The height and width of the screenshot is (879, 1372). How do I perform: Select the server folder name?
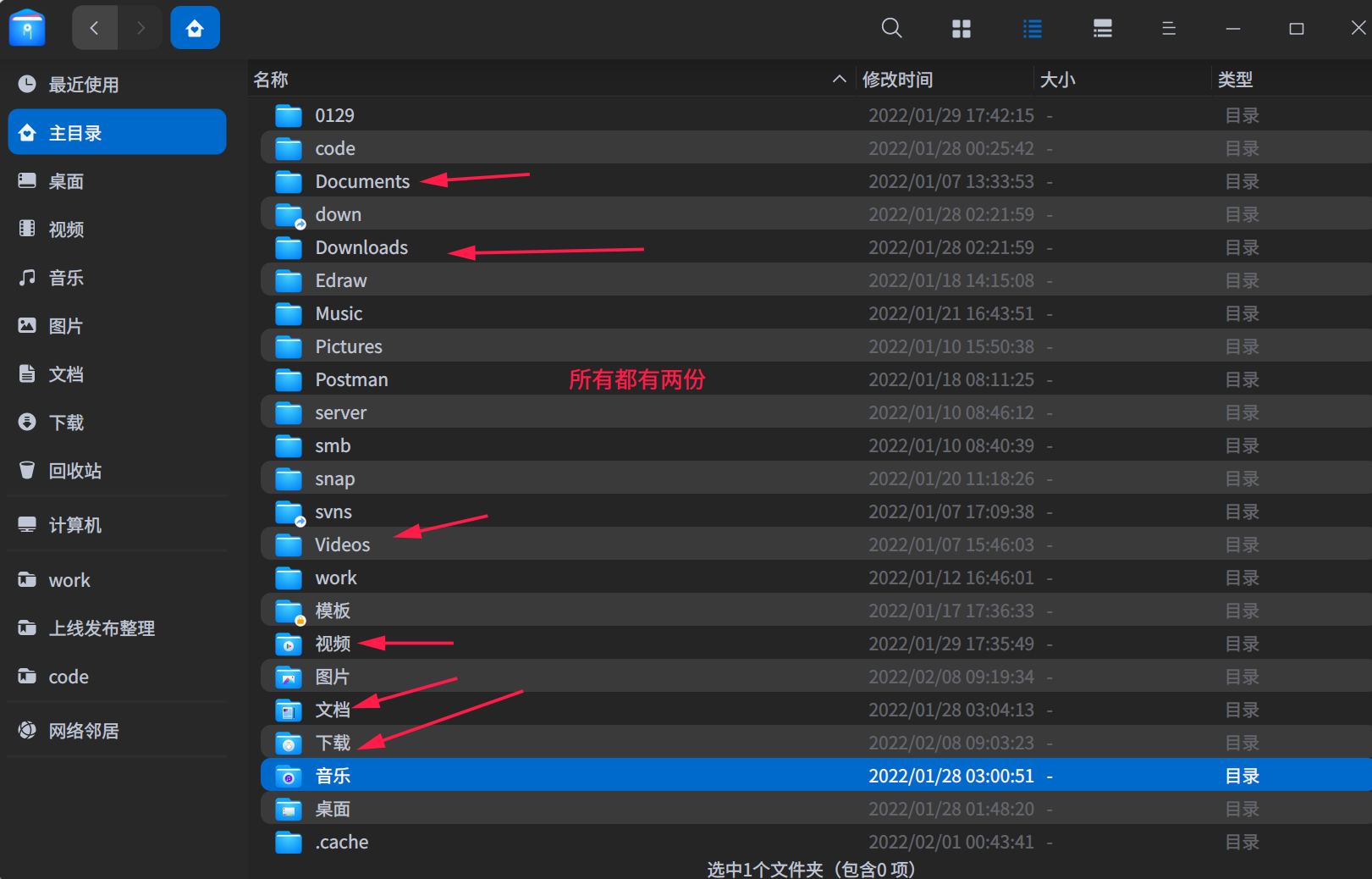[341, 412]
